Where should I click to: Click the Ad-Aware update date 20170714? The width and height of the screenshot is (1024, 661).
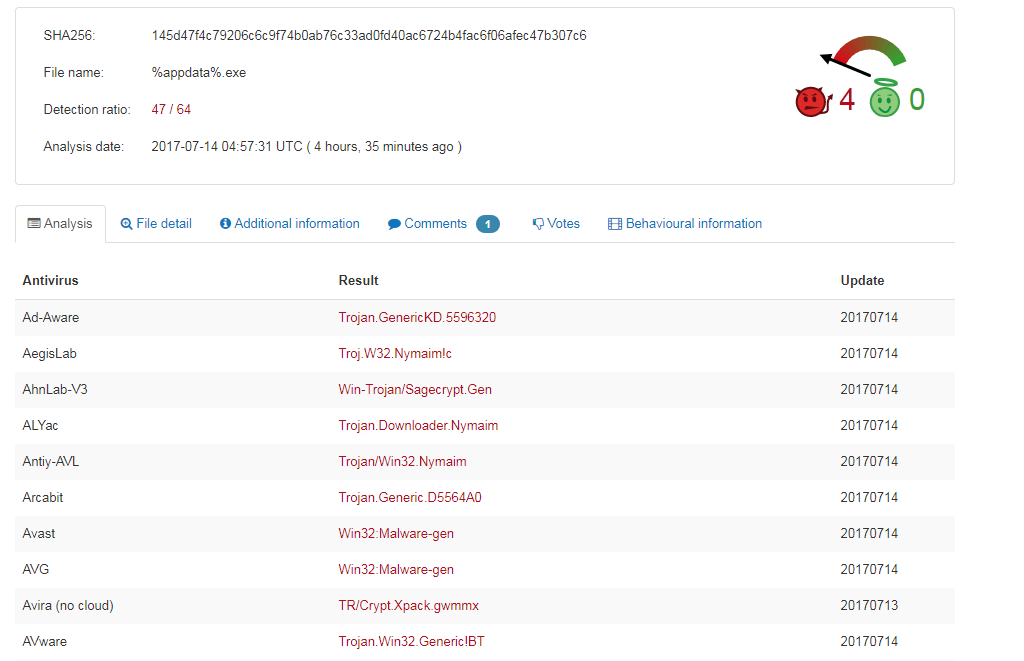869,317
